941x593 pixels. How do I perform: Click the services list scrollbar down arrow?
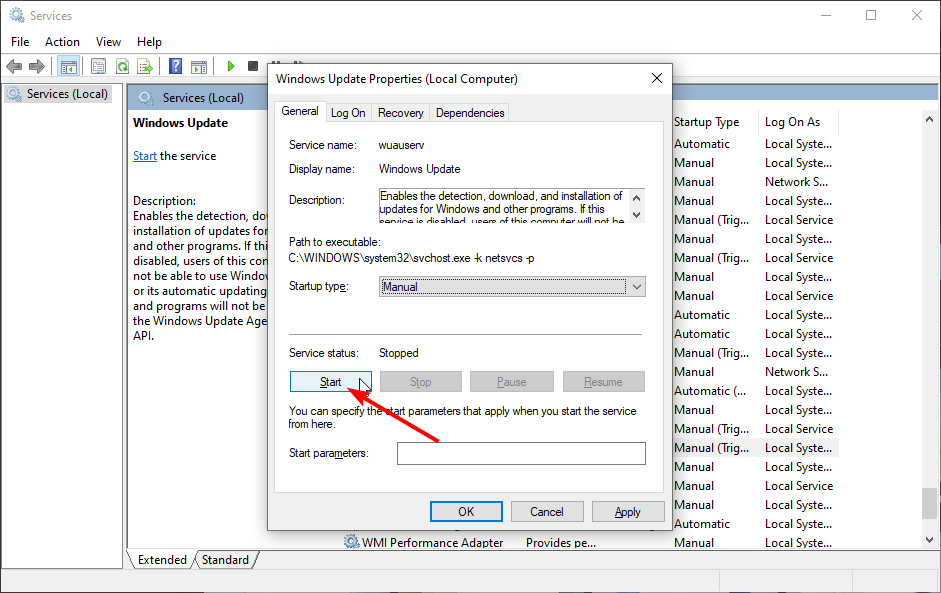click(930, 540)
